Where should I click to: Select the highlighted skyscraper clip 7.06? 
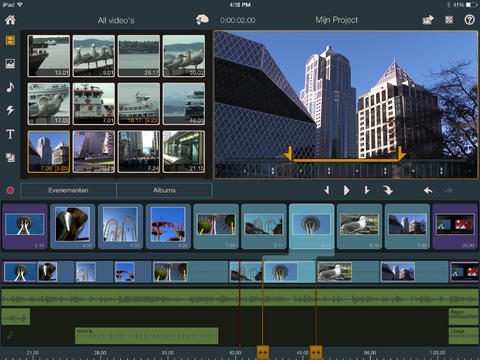[49, 152]
